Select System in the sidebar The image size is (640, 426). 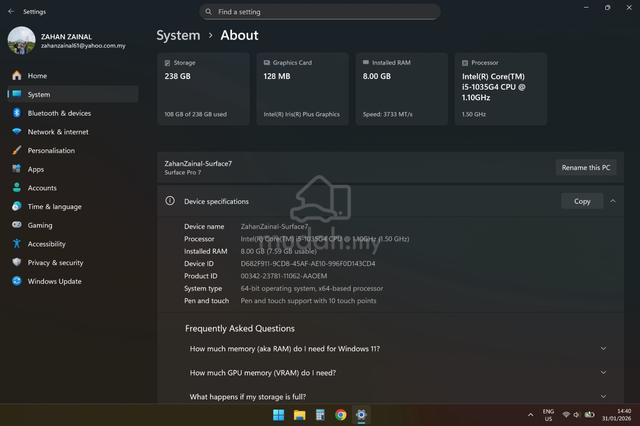pyautogui.click(x=73, y=94)
